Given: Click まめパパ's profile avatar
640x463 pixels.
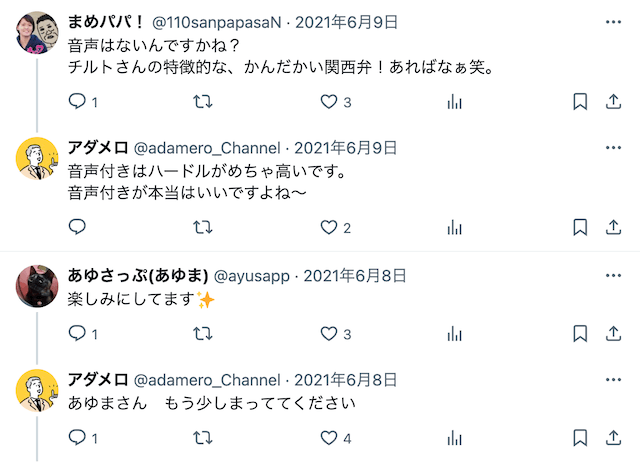Looking at the screenshot, I should 38,33.
